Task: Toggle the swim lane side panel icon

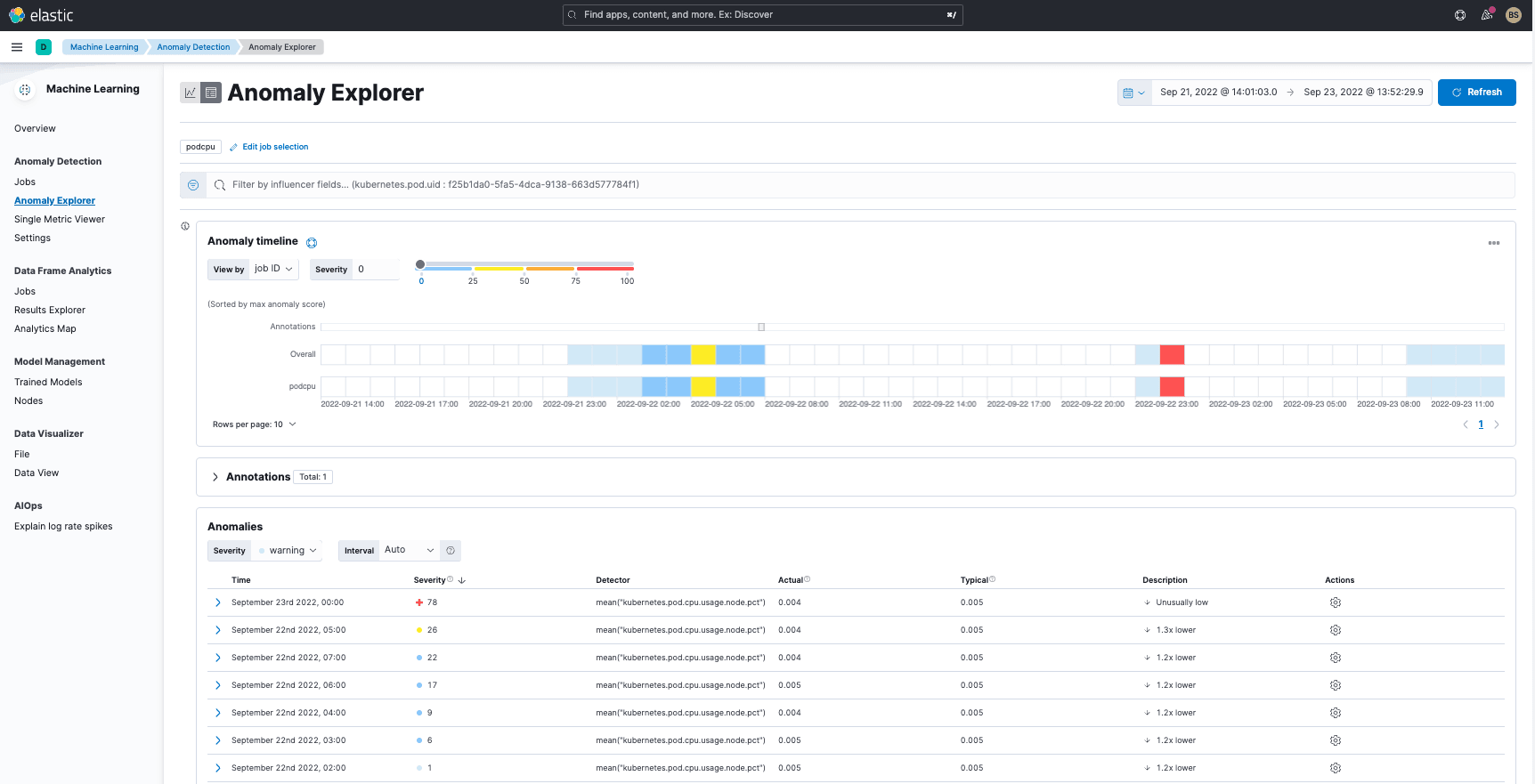Action: pos(185,226)
